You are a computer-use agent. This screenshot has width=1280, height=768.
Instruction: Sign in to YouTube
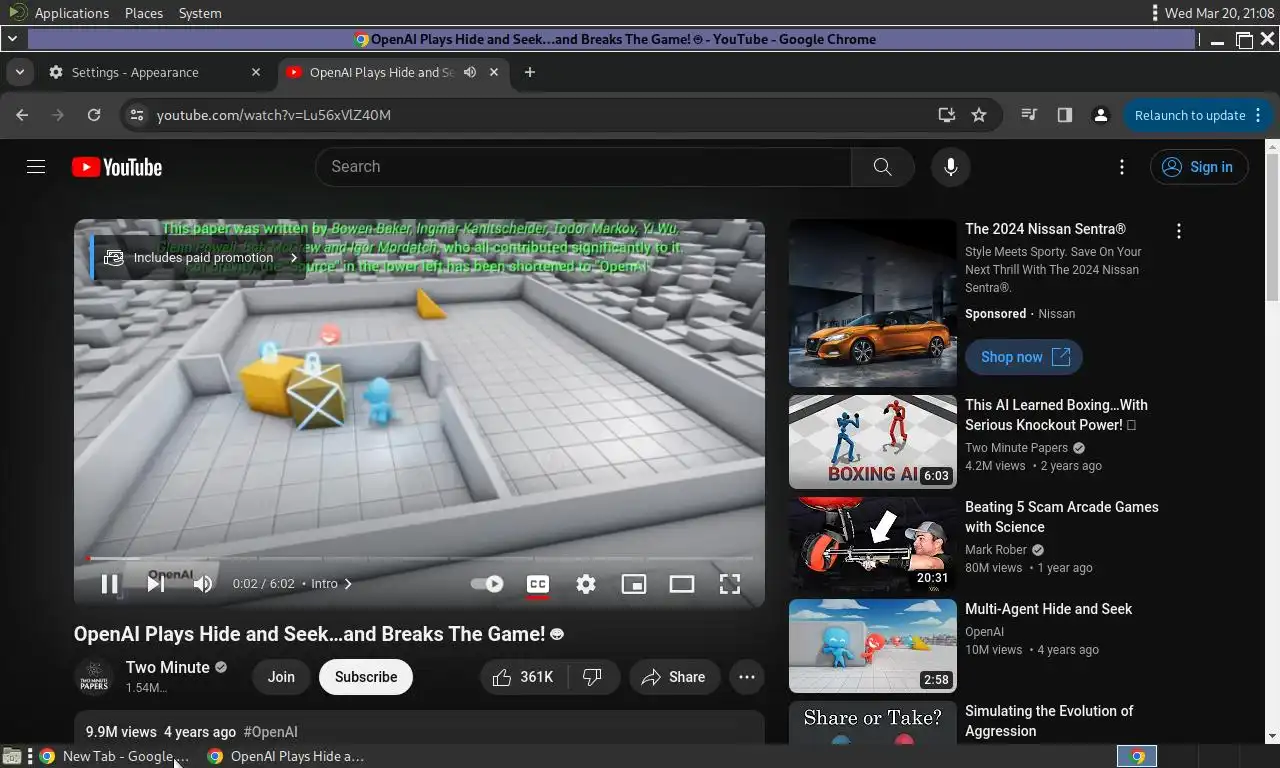pyautogui.click(x=1199, y=167)
